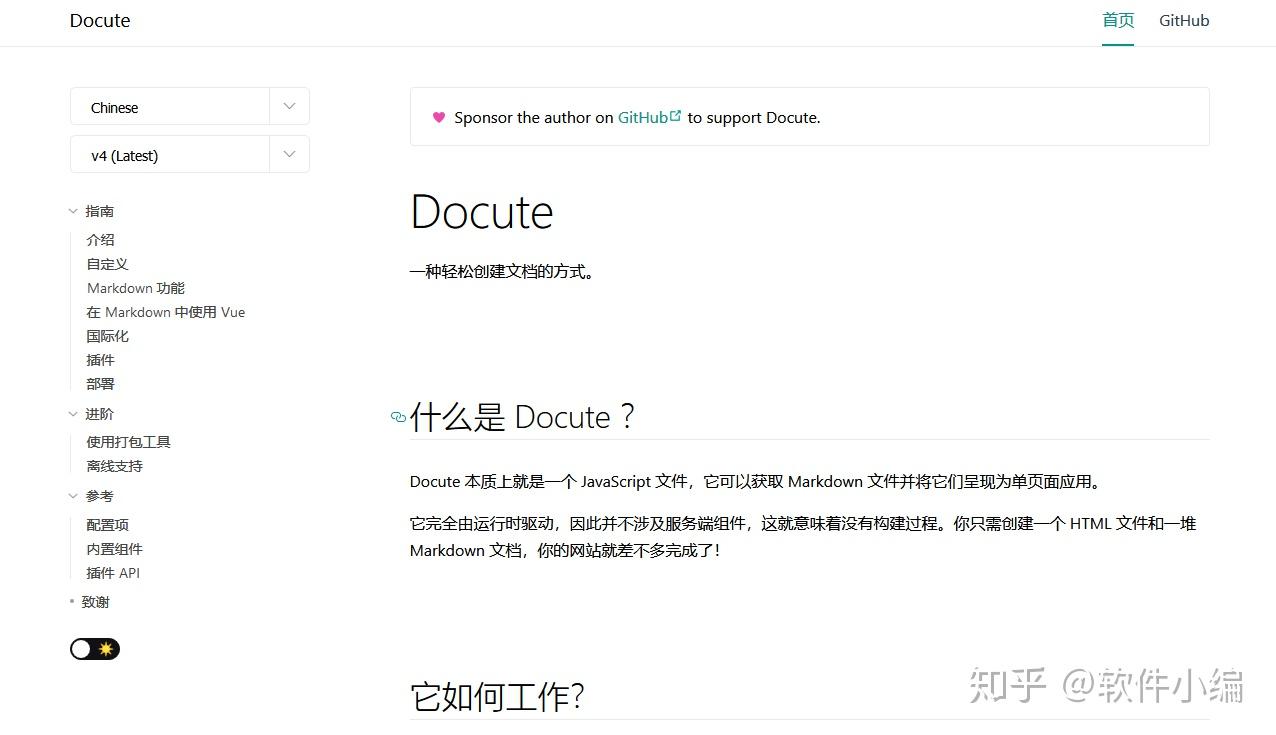Open the 致谢 page in the sidebar
This screenshot has width=1276, height=735.
[95, 601]
